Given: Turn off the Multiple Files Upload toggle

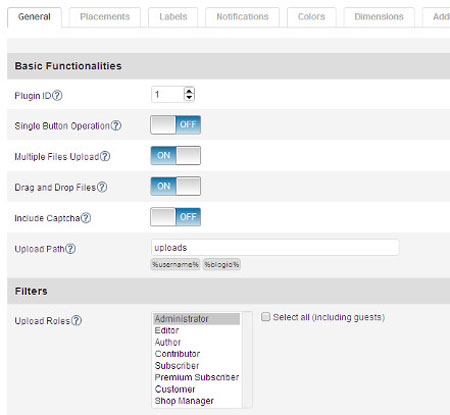Looking at the screenshot, I should point(176,155).
